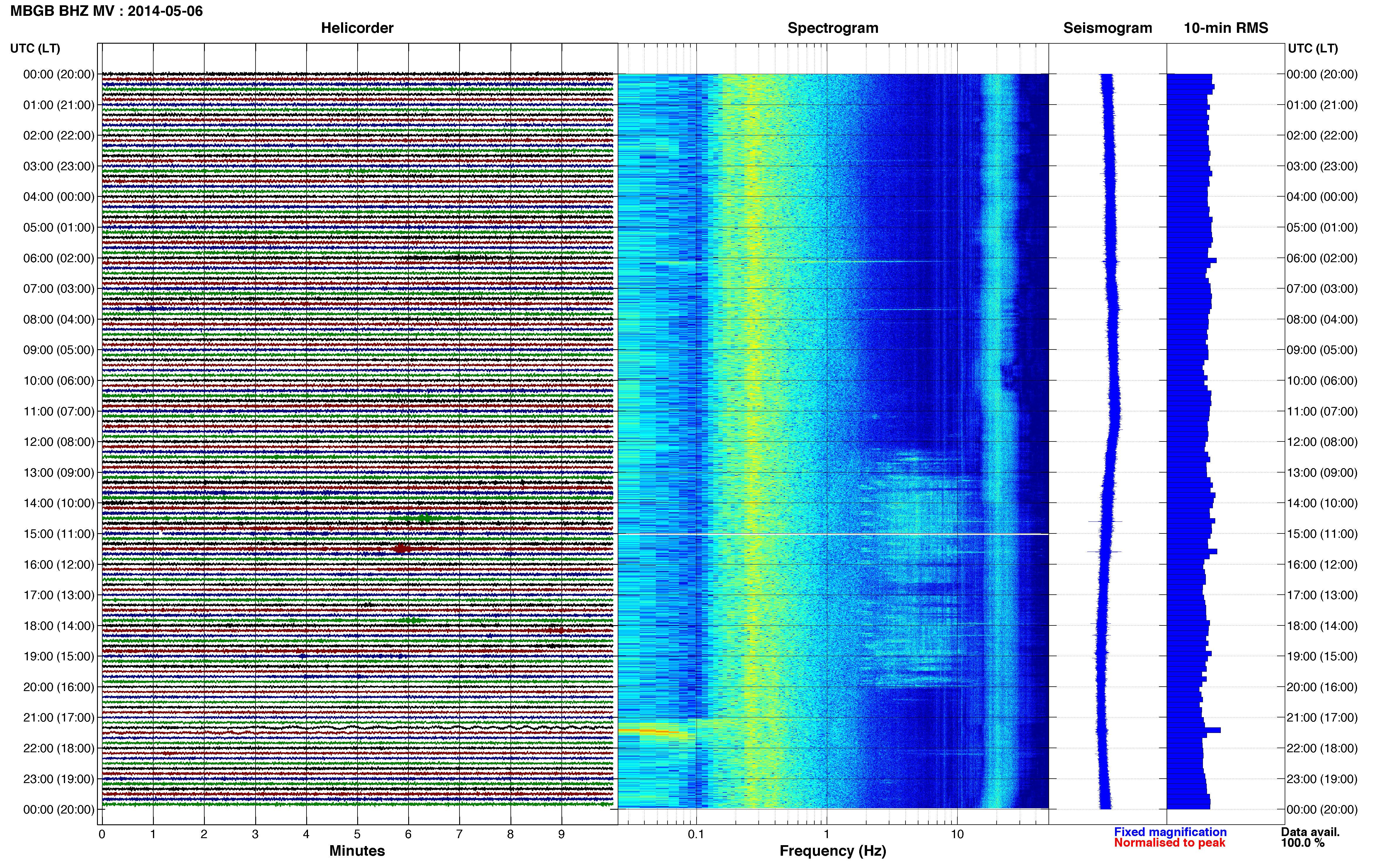Click left-axis time label 02:00 (22:00)
Screen dimensions: 1389x868
[x=59, y=135]
